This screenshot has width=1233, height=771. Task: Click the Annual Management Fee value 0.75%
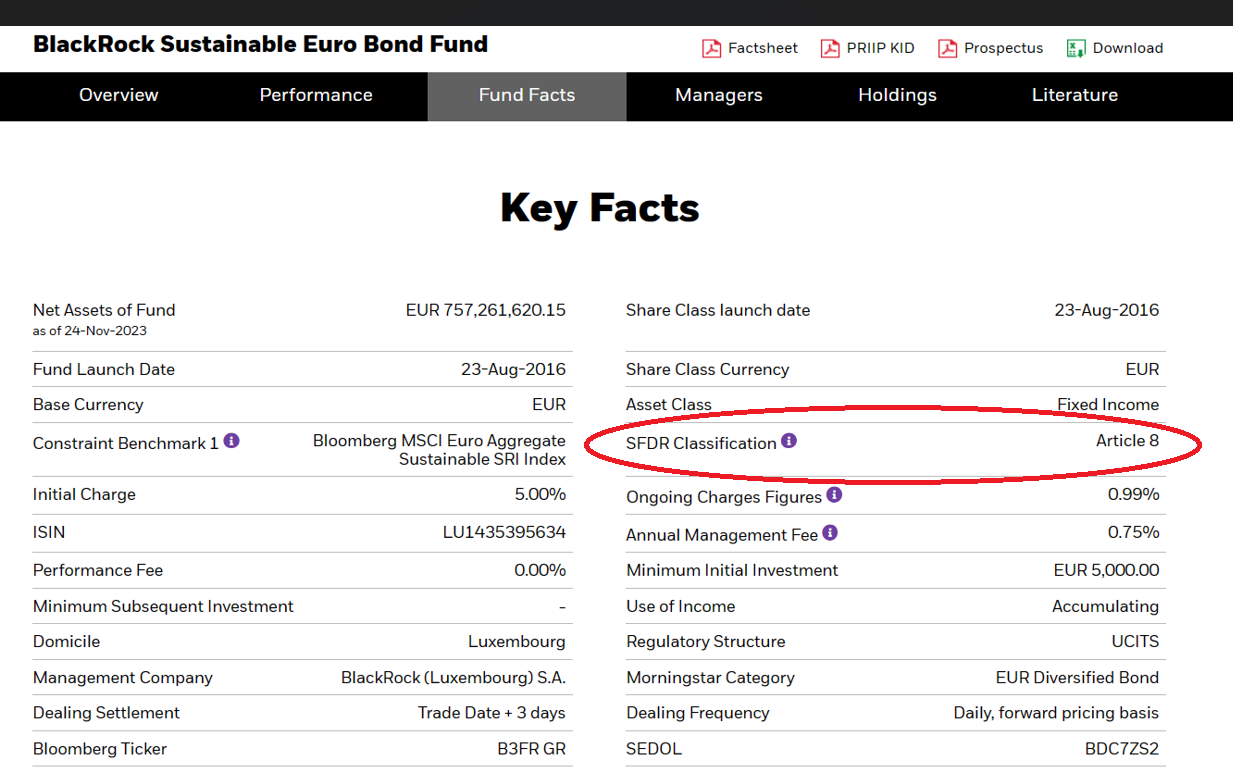[x=1134, y=532]
